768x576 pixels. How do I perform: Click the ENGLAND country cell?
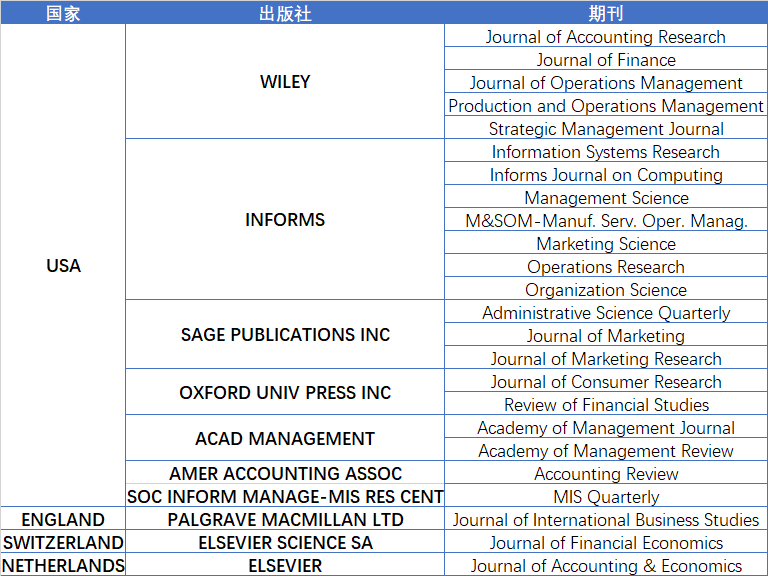click(63, 519)
